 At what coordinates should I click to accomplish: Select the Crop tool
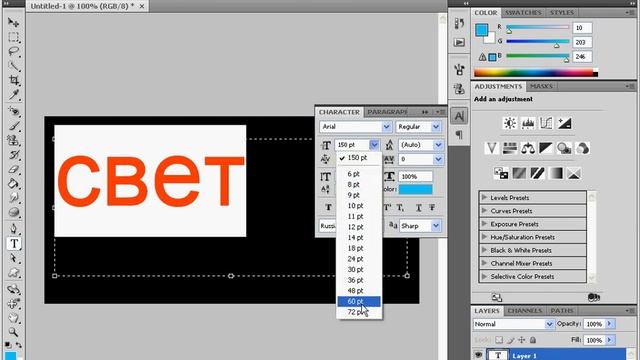(x=13, y=80)
